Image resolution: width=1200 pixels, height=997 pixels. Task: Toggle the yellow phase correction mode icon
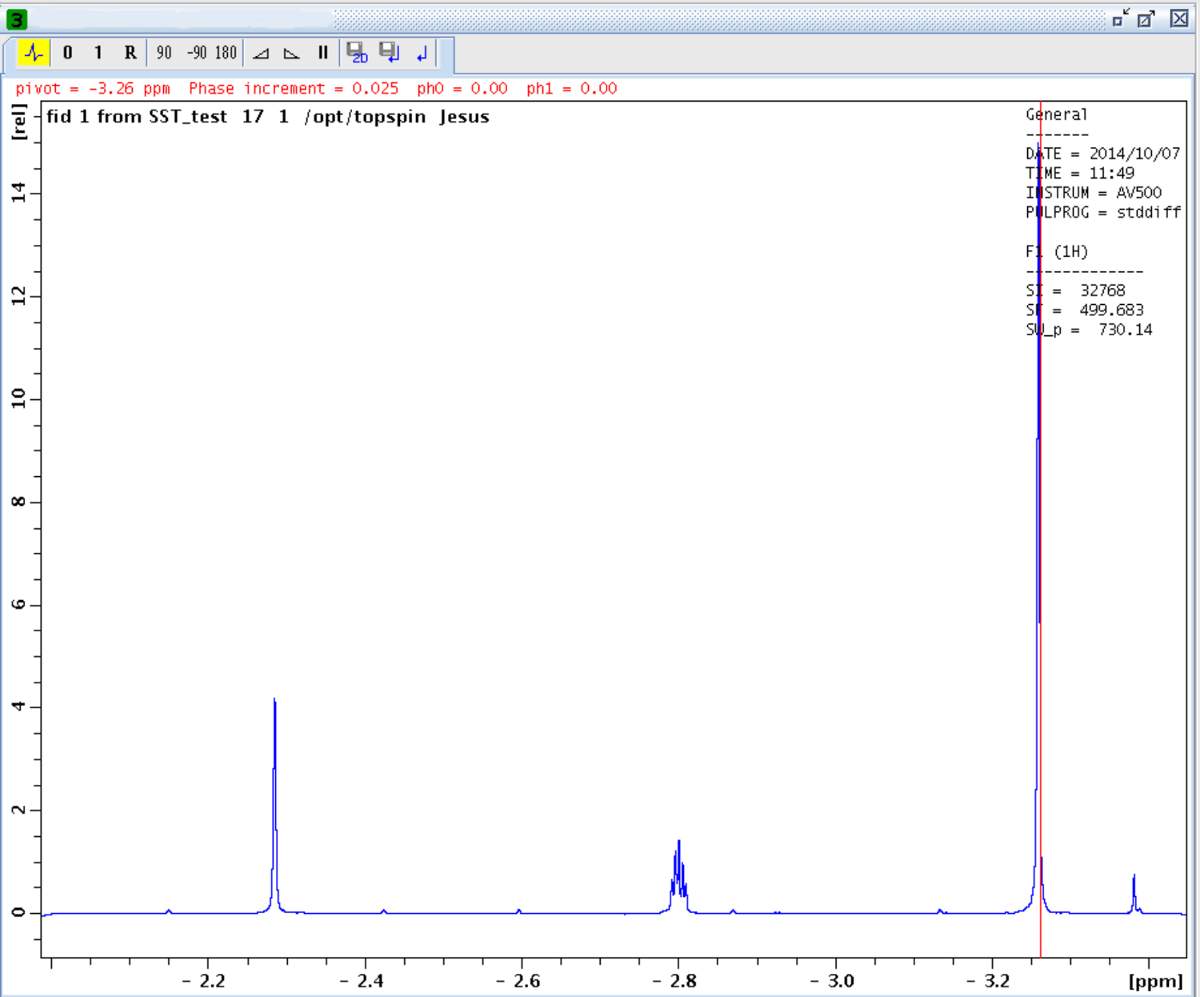click(34, 52)
